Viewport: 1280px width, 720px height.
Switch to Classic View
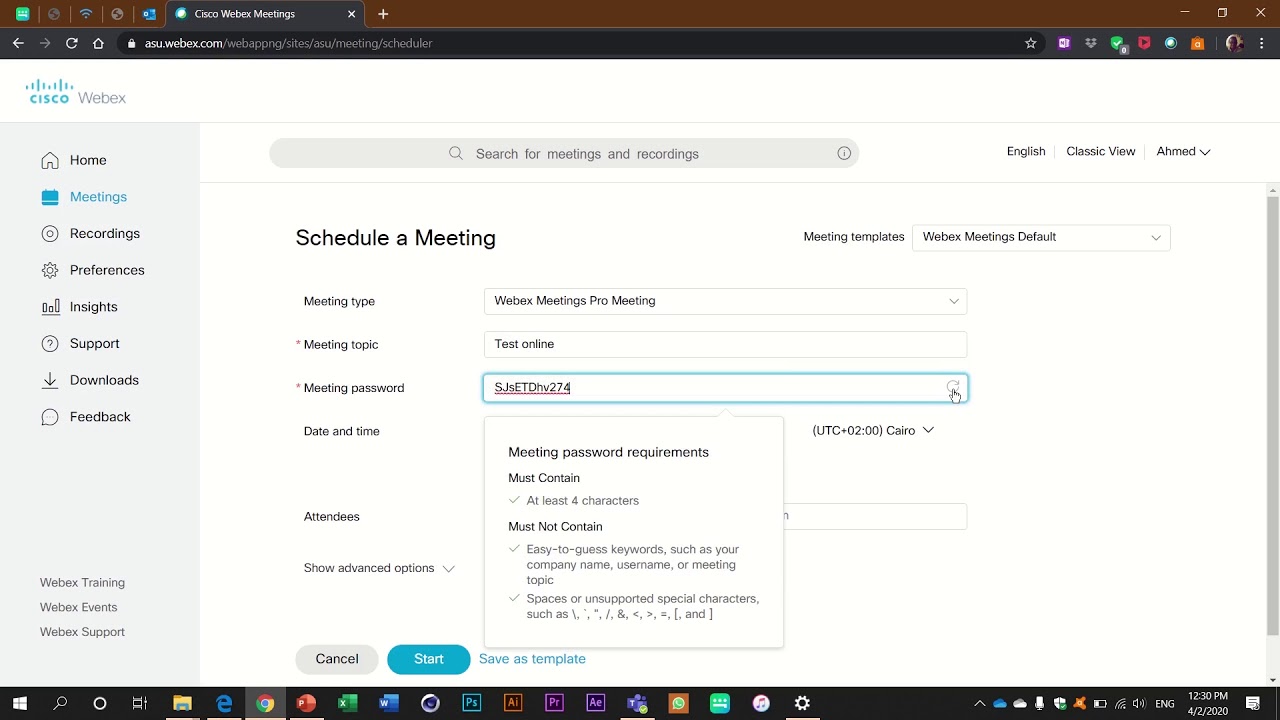[x=1101, y=152]
